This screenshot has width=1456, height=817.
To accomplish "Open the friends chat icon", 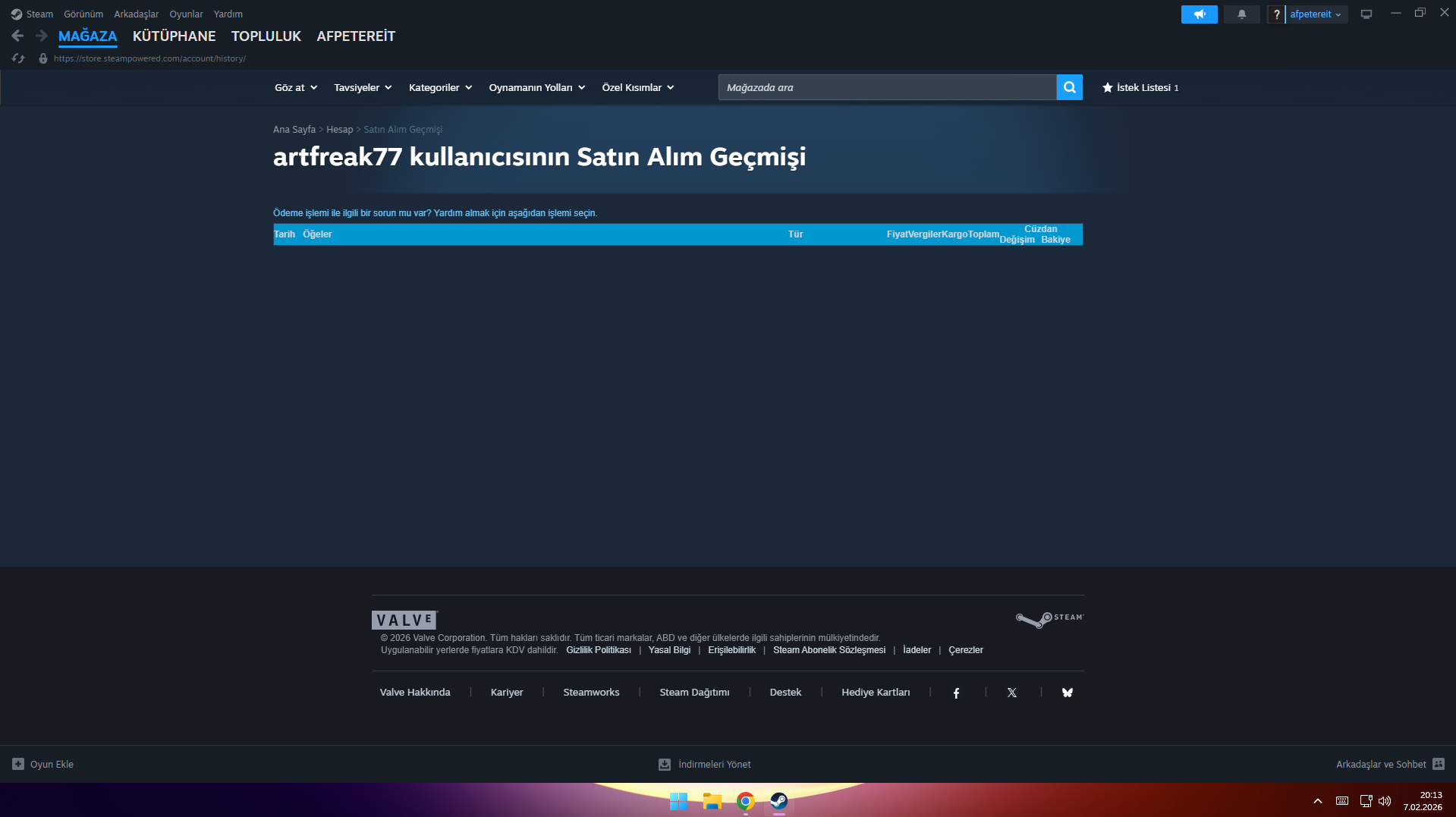I will tap(1439, 764).
